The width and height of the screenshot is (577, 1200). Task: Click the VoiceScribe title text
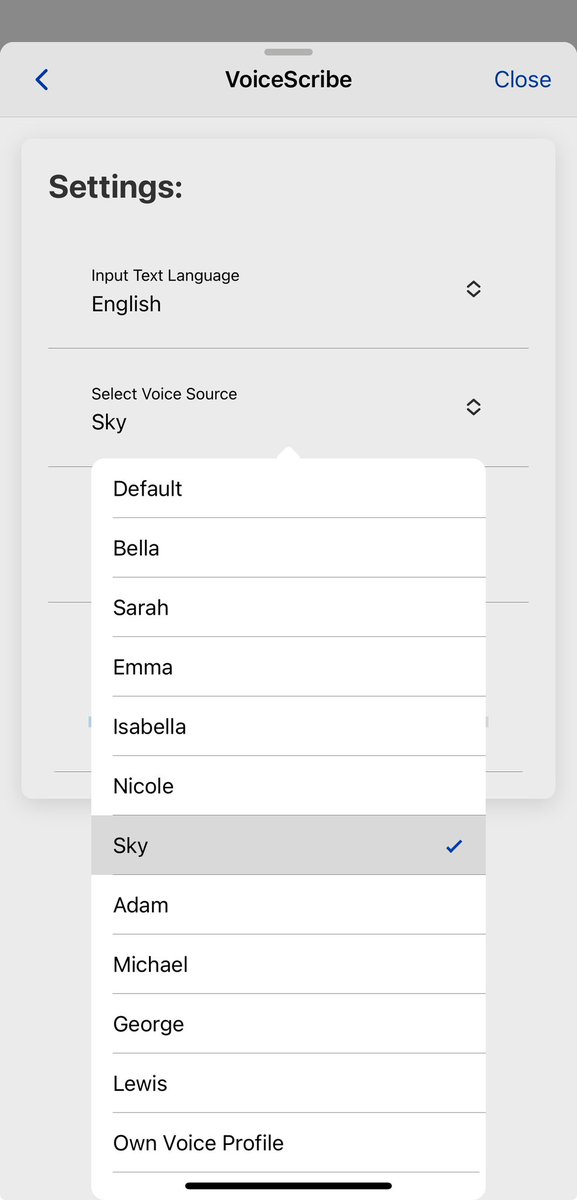[x=288, y=80]
